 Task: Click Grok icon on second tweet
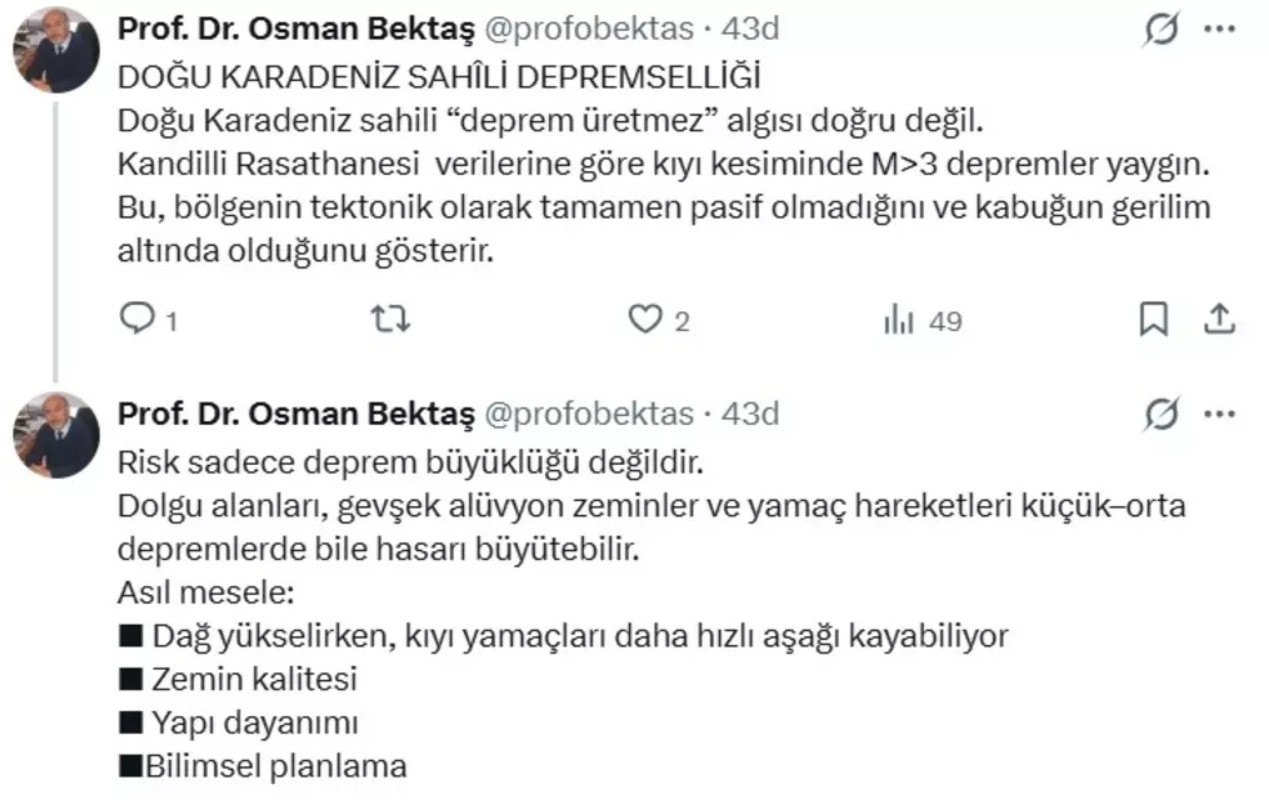[x=1162, y=414]
